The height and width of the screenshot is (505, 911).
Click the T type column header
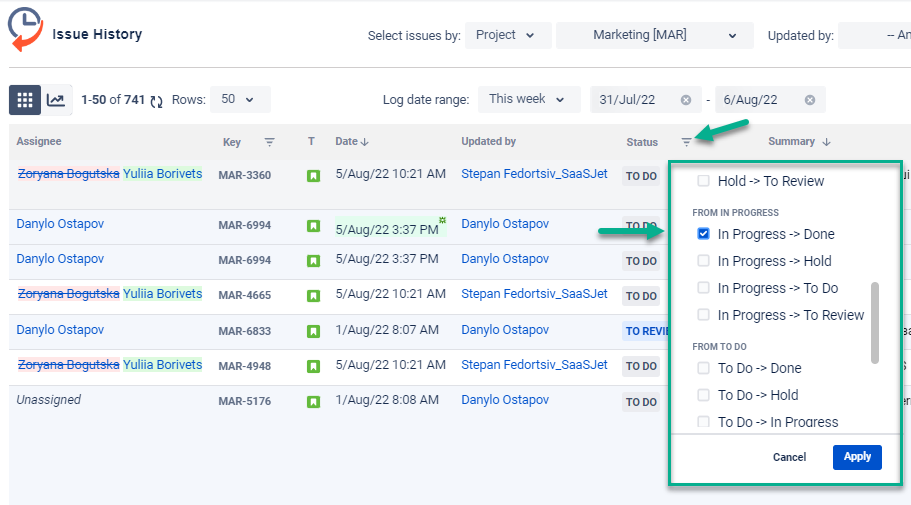pos(311,141)
